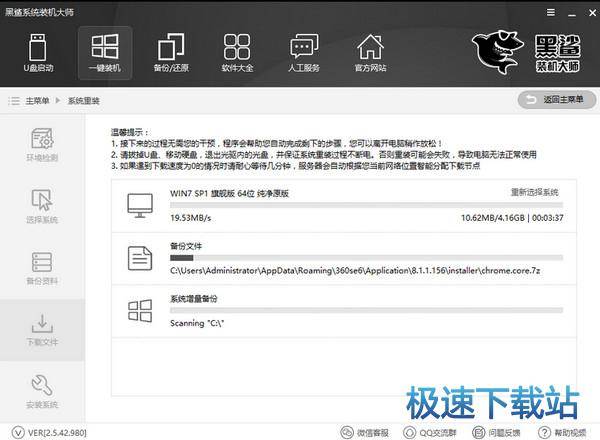Image resolution: width=600 pixels, height=440 pixels.
Task: Click the 重新选择系统 link
Action: [535, 192]
